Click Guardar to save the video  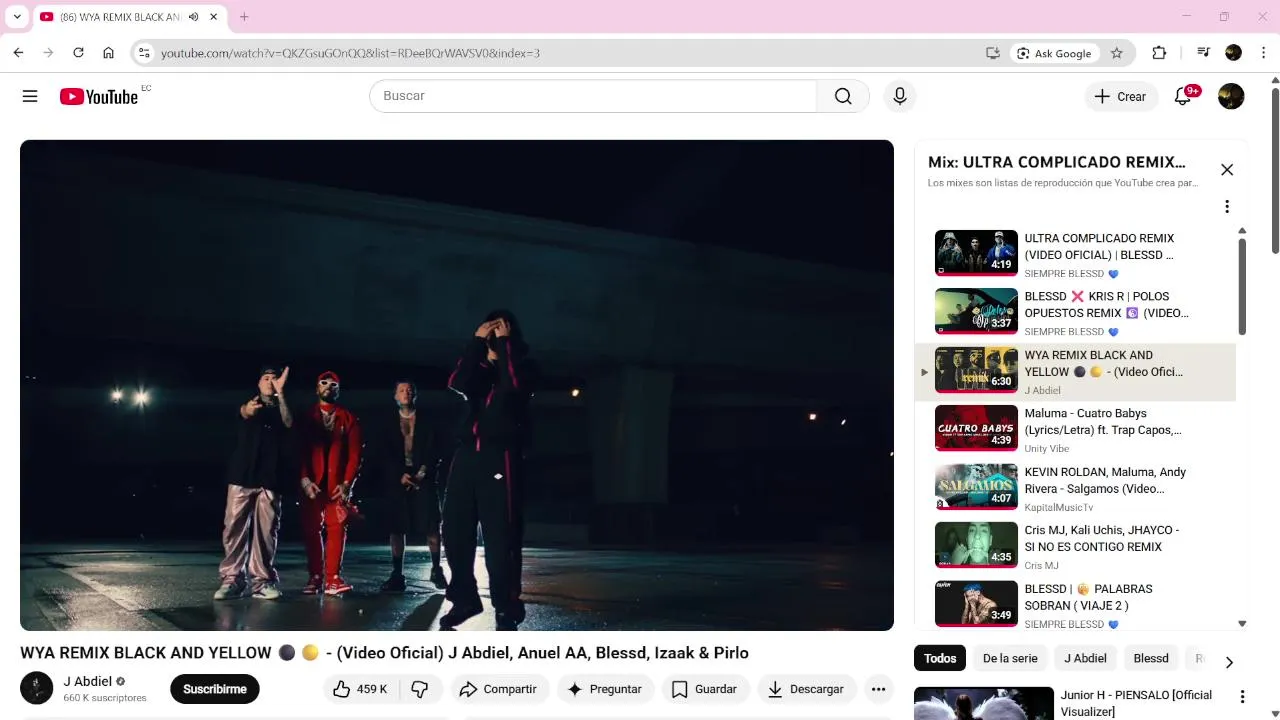(705, 689)
